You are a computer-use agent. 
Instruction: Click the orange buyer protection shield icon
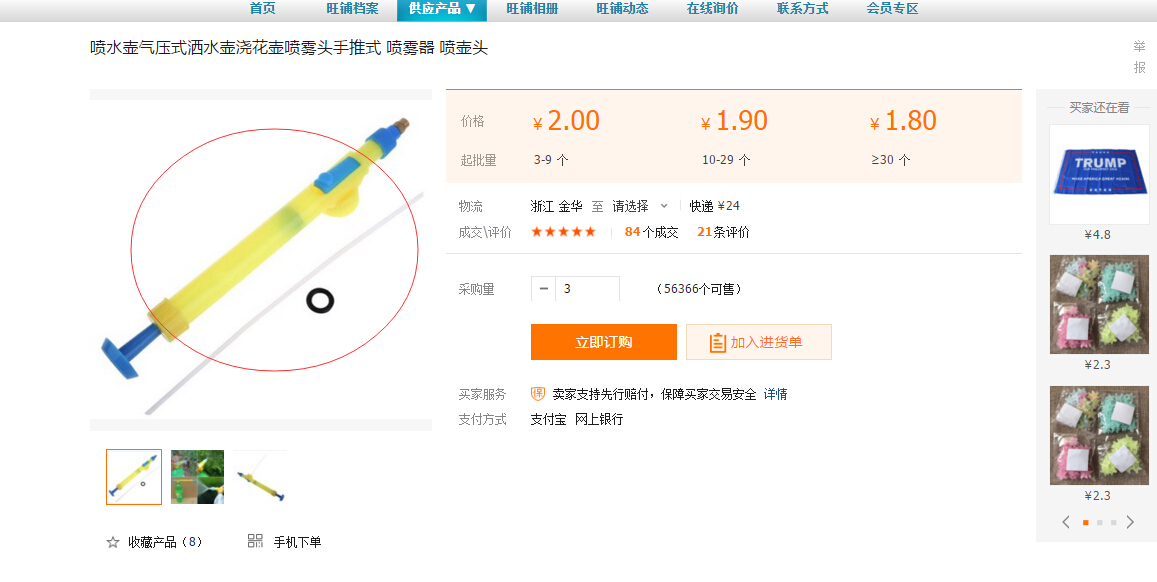click(538, 394)
